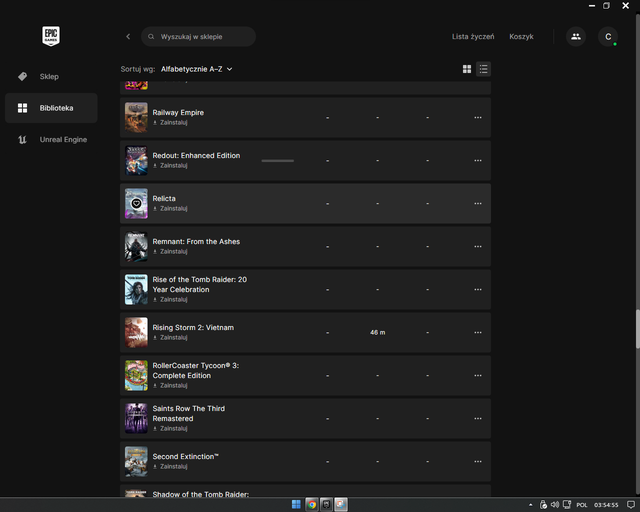This screenshot has width=640, height=512.
Task: Click Zainstaluj under Saints Row The Third
Action: [170, 428]
